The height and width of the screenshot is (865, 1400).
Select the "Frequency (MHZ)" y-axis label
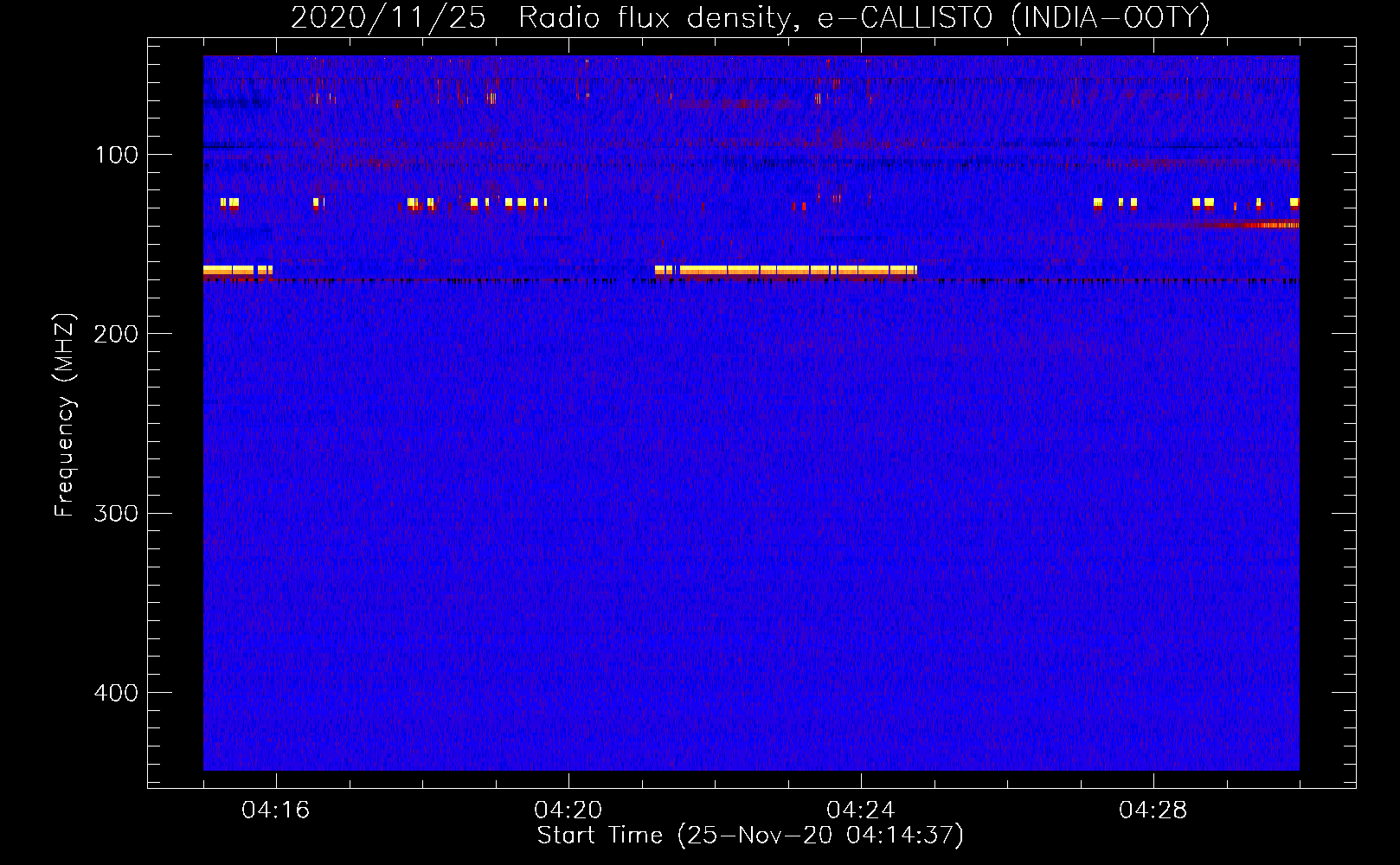[x=65, y=415]
